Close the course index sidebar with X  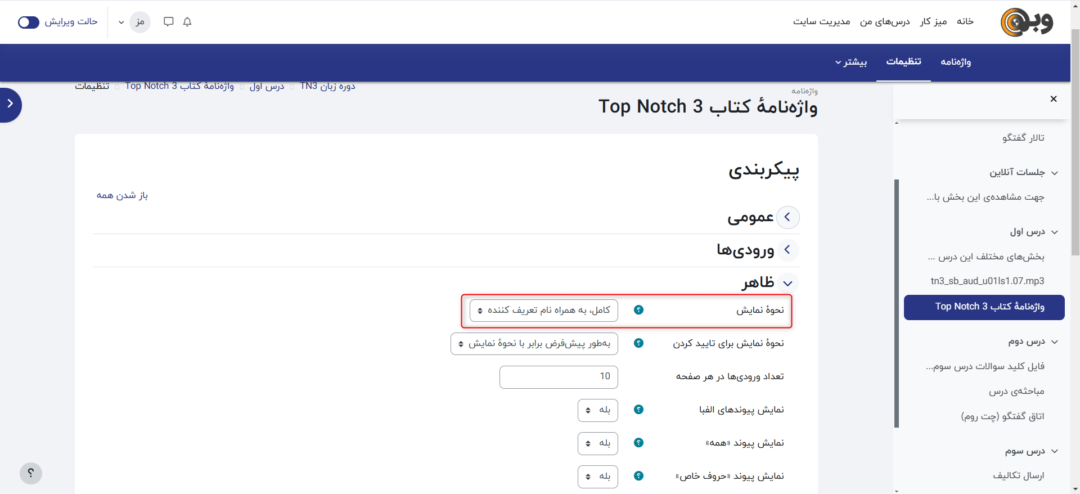(x=1053, y=99)
